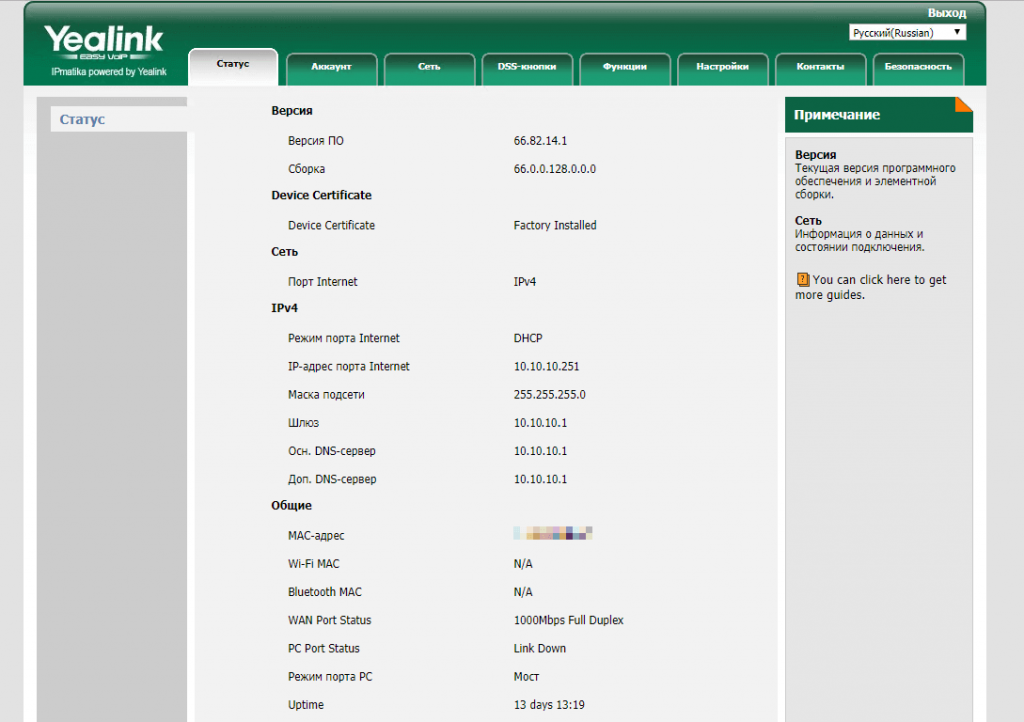Open the Функции tab
Viewport: 1024px width, 722px height.
(625, 67)
